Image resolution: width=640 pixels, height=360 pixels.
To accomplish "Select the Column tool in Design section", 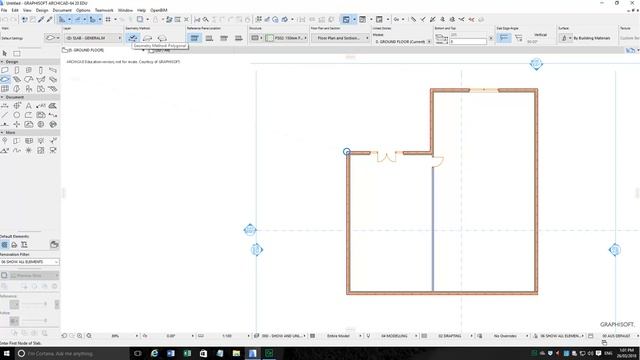I will tap(40, 70).
